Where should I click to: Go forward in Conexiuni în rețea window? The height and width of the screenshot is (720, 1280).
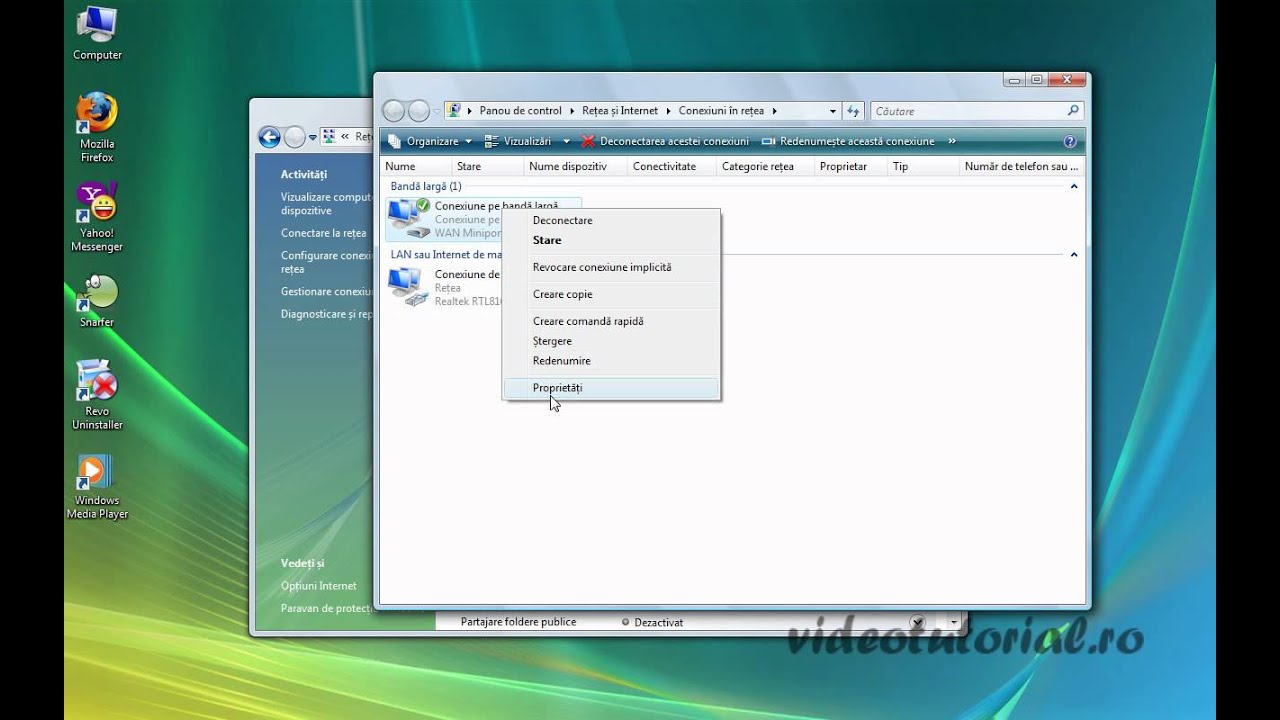[419, 111]
